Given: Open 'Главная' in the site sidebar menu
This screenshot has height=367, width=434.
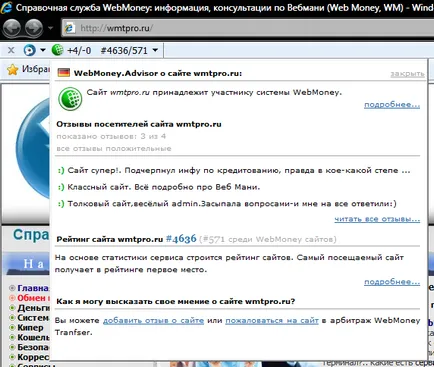Looking at the screenshot, I should click(33, 288).
